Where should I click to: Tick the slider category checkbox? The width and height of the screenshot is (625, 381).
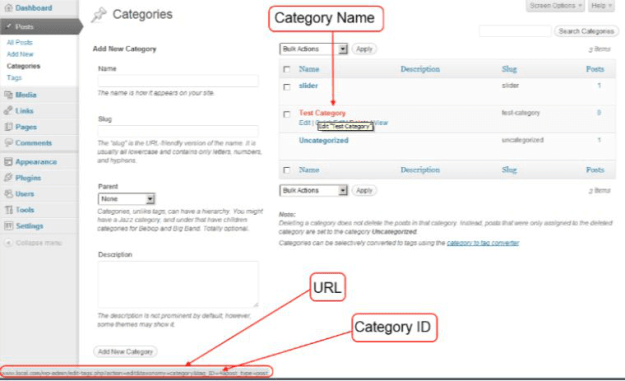pos(287,86)
